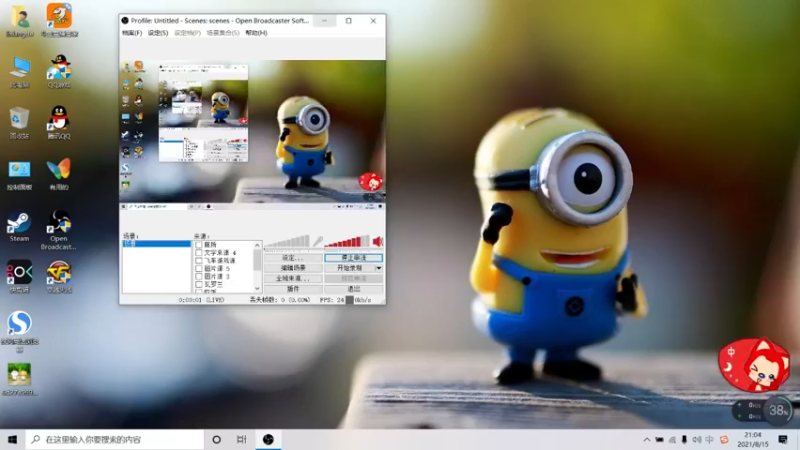Select the highlighted scene in scenes list
800x450 pixels.
156,244
